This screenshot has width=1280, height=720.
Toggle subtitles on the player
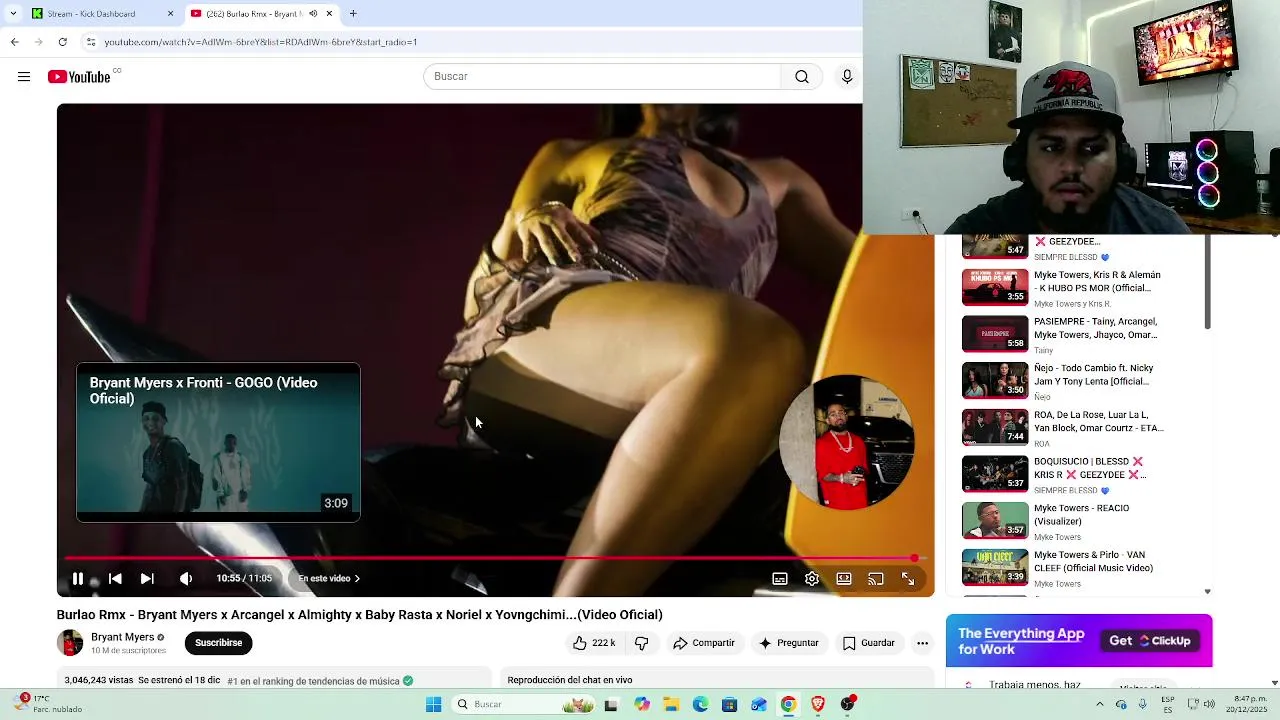(780, 578)
